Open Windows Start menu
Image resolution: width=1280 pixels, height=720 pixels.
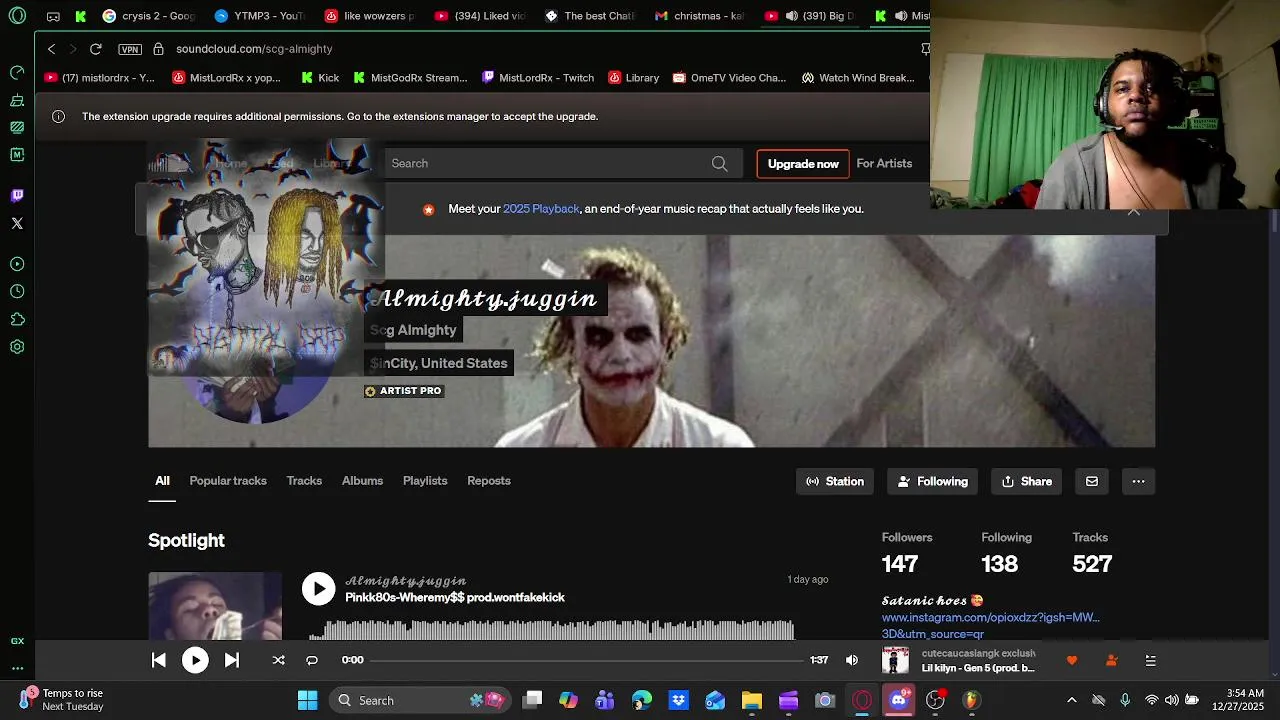point(307,700)
